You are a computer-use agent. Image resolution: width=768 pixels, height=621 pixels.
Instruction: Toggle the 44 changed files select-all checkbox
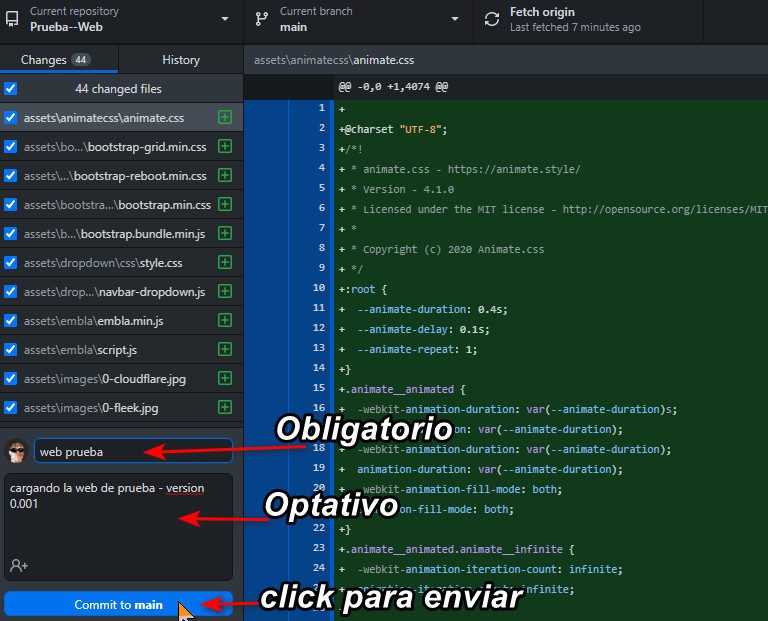10,89
